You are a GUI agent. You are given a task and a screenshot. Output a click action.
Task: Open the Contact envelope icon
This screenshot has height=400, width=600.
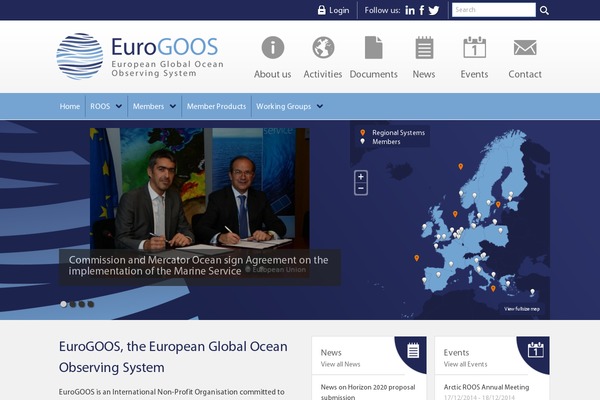pos(525,47)
